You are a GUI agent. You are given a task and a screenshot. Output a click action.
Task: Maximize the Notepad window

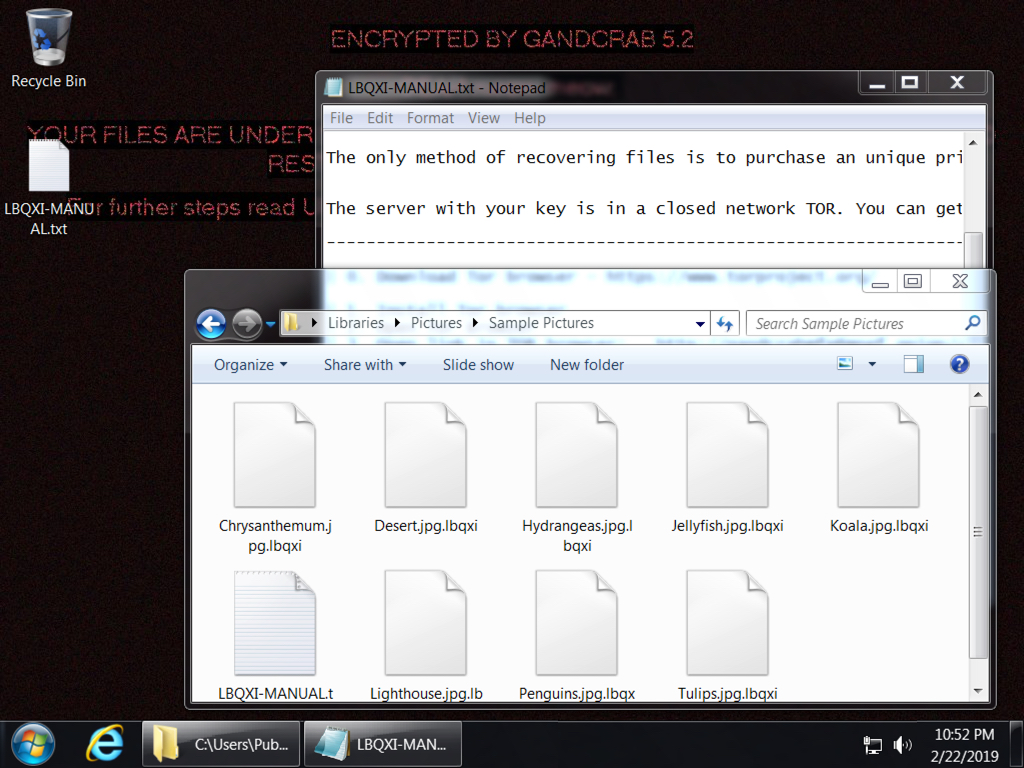tap(910, 83)
